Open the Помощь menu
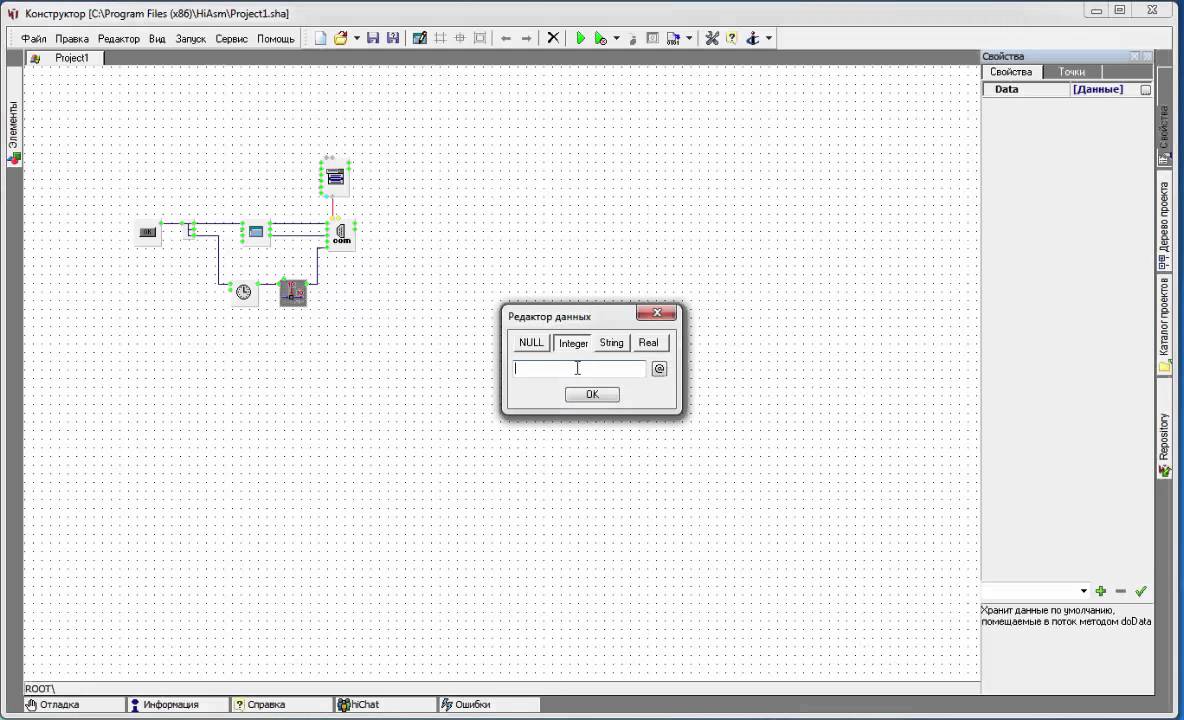 (276, 38)
